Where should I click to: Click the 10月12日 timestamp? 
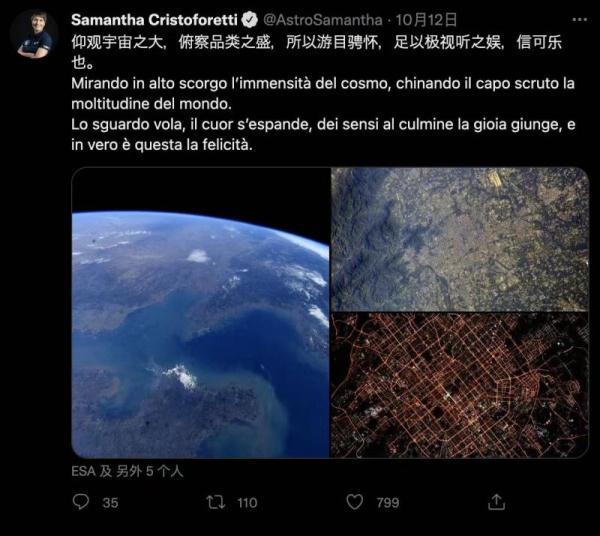point(427,20)
